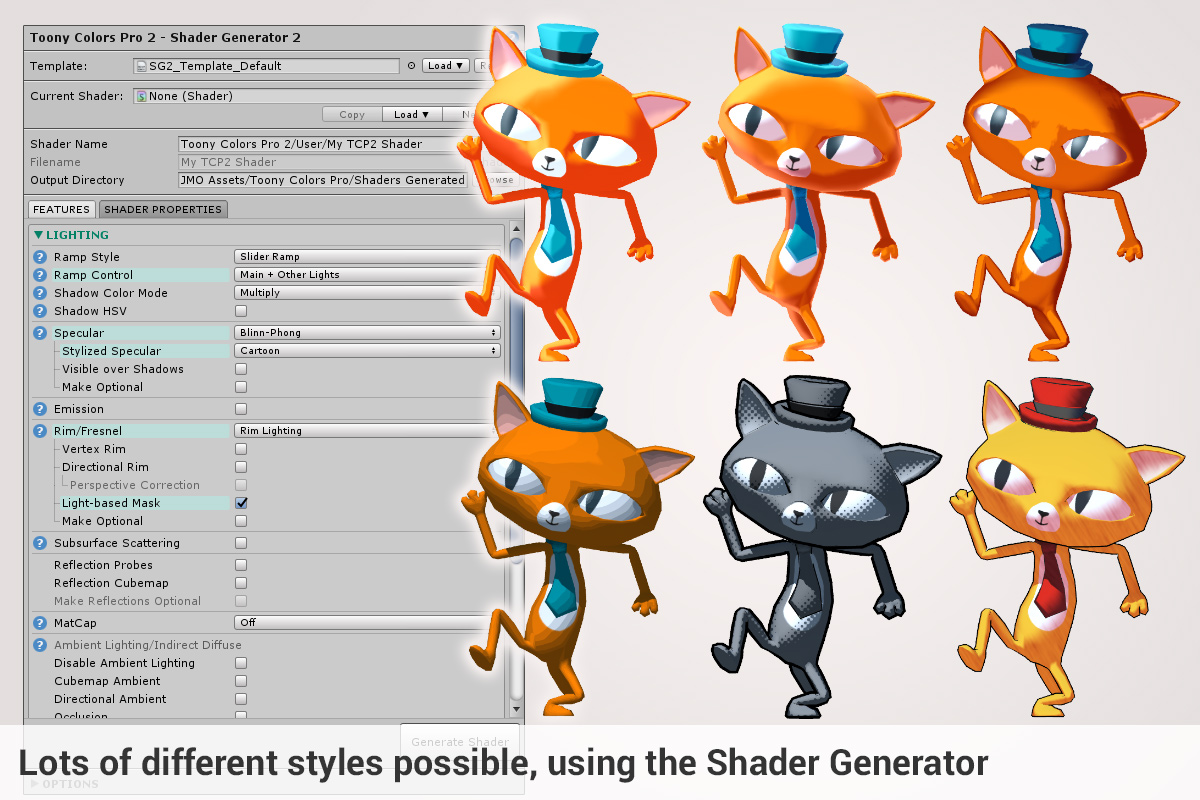Image resolution: width=1200 pixels, height=800 pixels.
Task: Open help for Ambient Lighting/Indirect Diffuse
Action: 40,645
